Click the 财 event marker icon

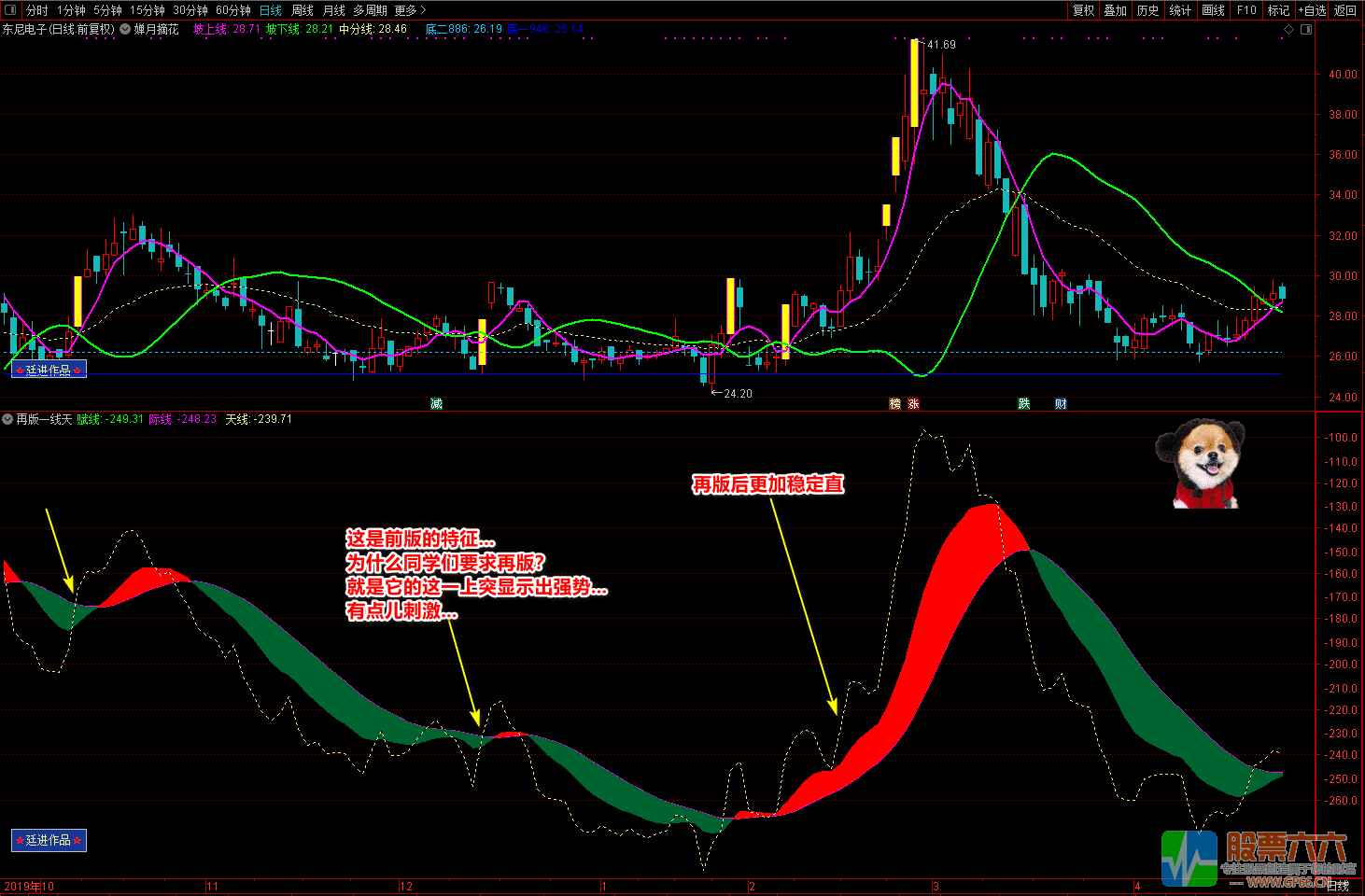[1061, 404]
